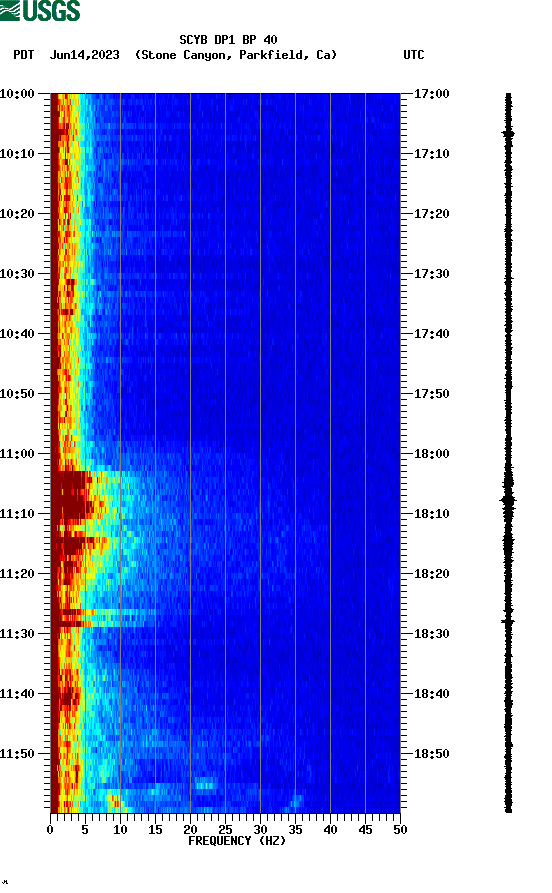Click the cyan spot near 35 Hz at bottom
Image resolution: width=552 pixels, height=893 pixels.
[x=296, y=801]
